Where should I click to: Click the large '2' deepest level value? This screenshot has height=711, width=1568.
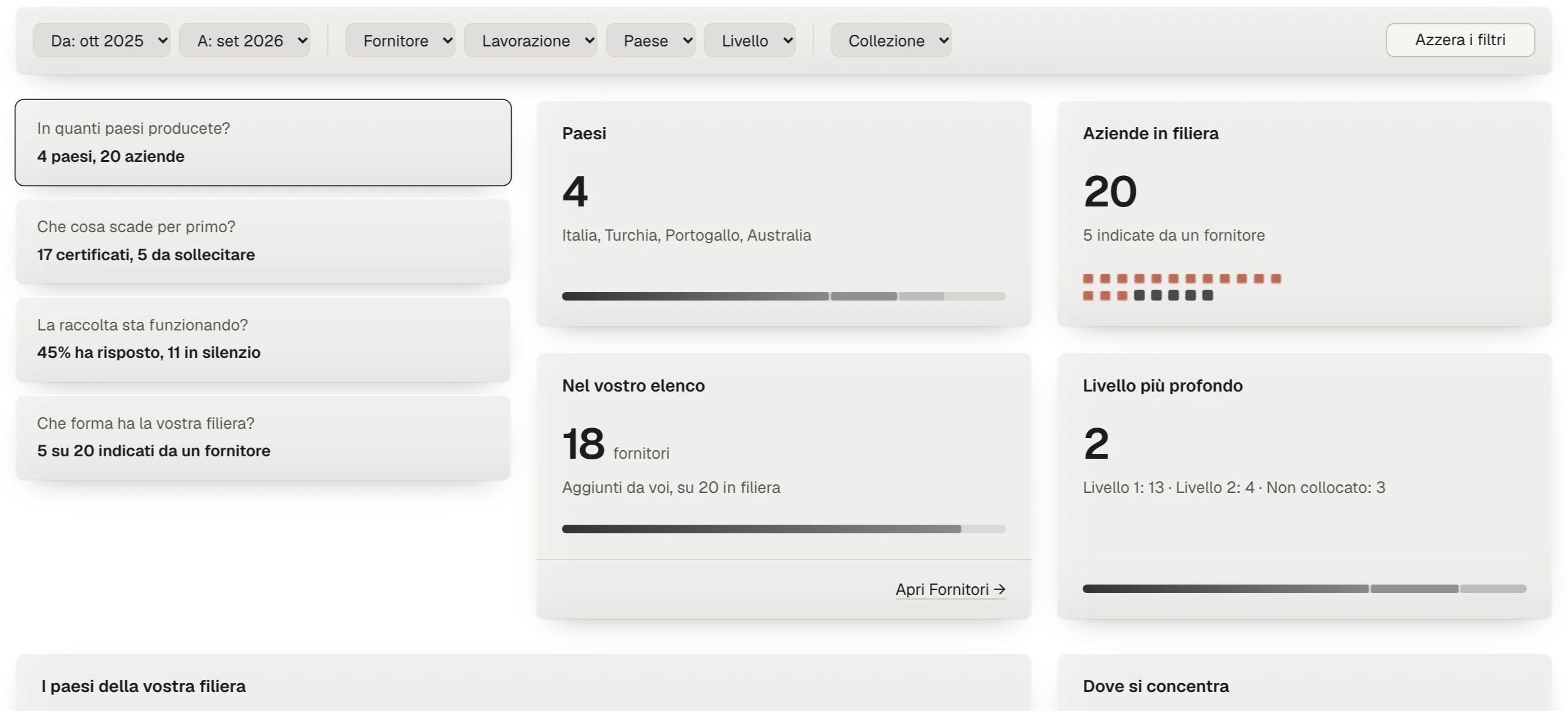1096,443
